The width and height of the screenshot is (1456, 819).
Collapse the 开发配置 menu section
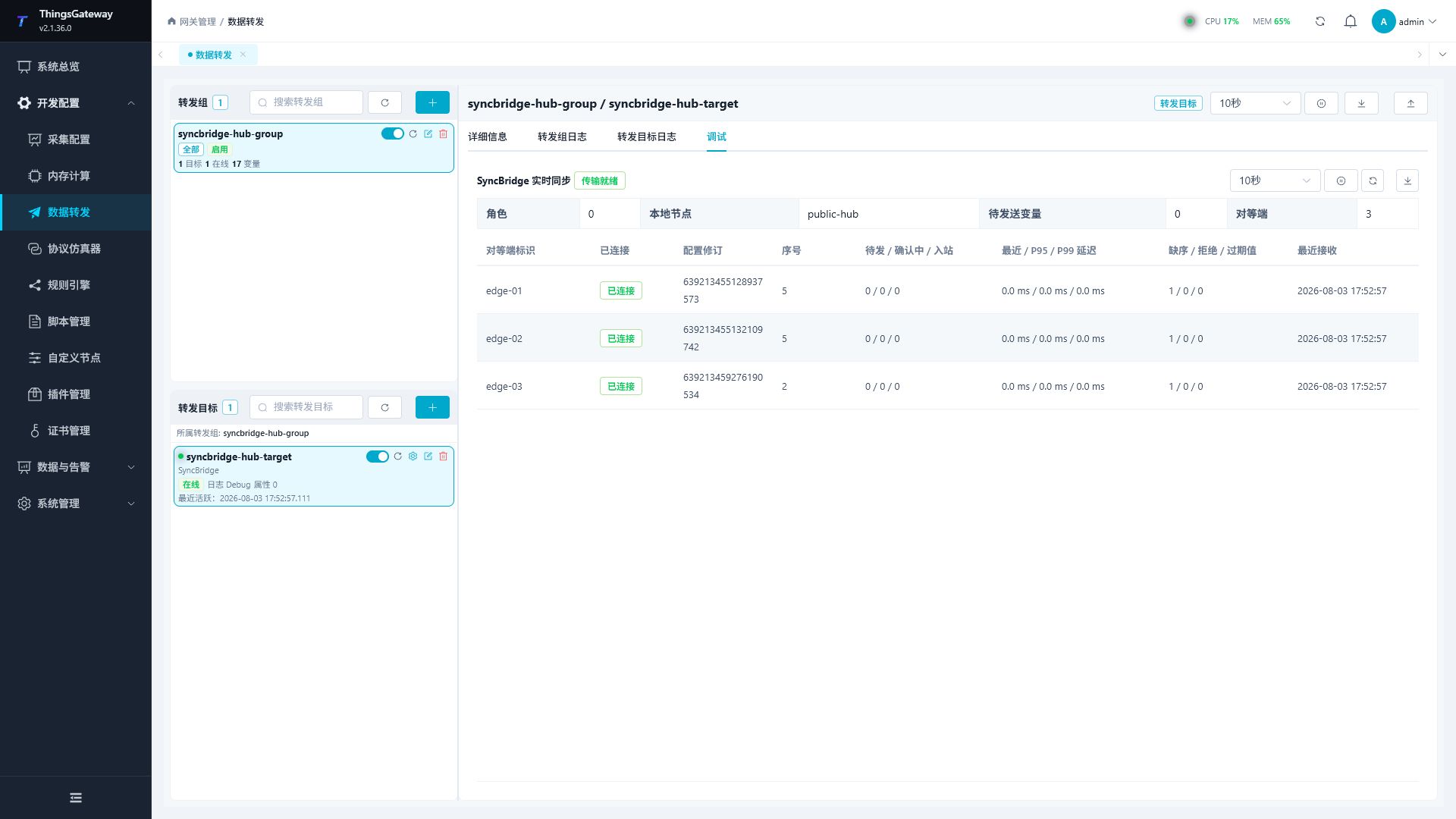click(x=76, y=103)
